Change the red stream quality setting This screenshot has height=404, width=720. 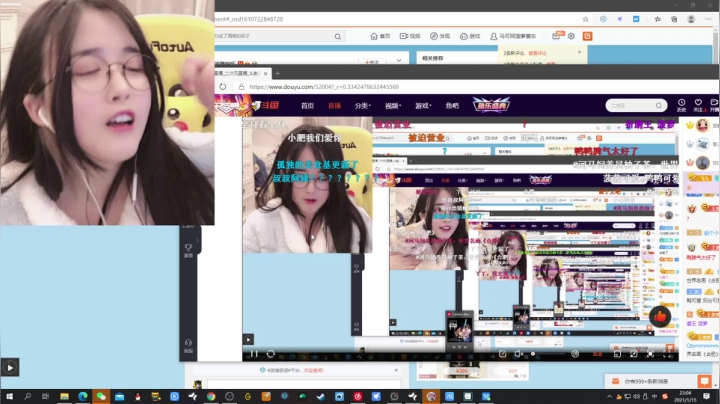click(x=598, y=354)
